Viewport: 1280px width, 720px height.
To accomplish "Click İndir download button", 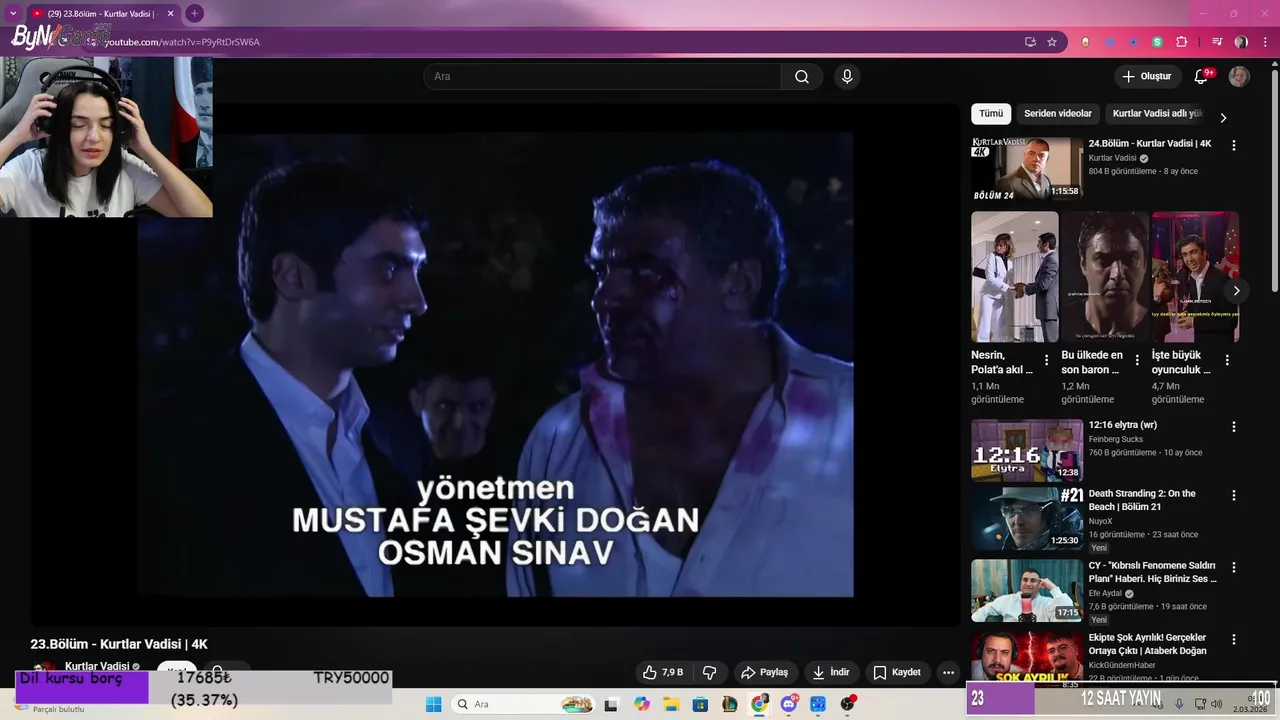I will [x=830, y=672].
